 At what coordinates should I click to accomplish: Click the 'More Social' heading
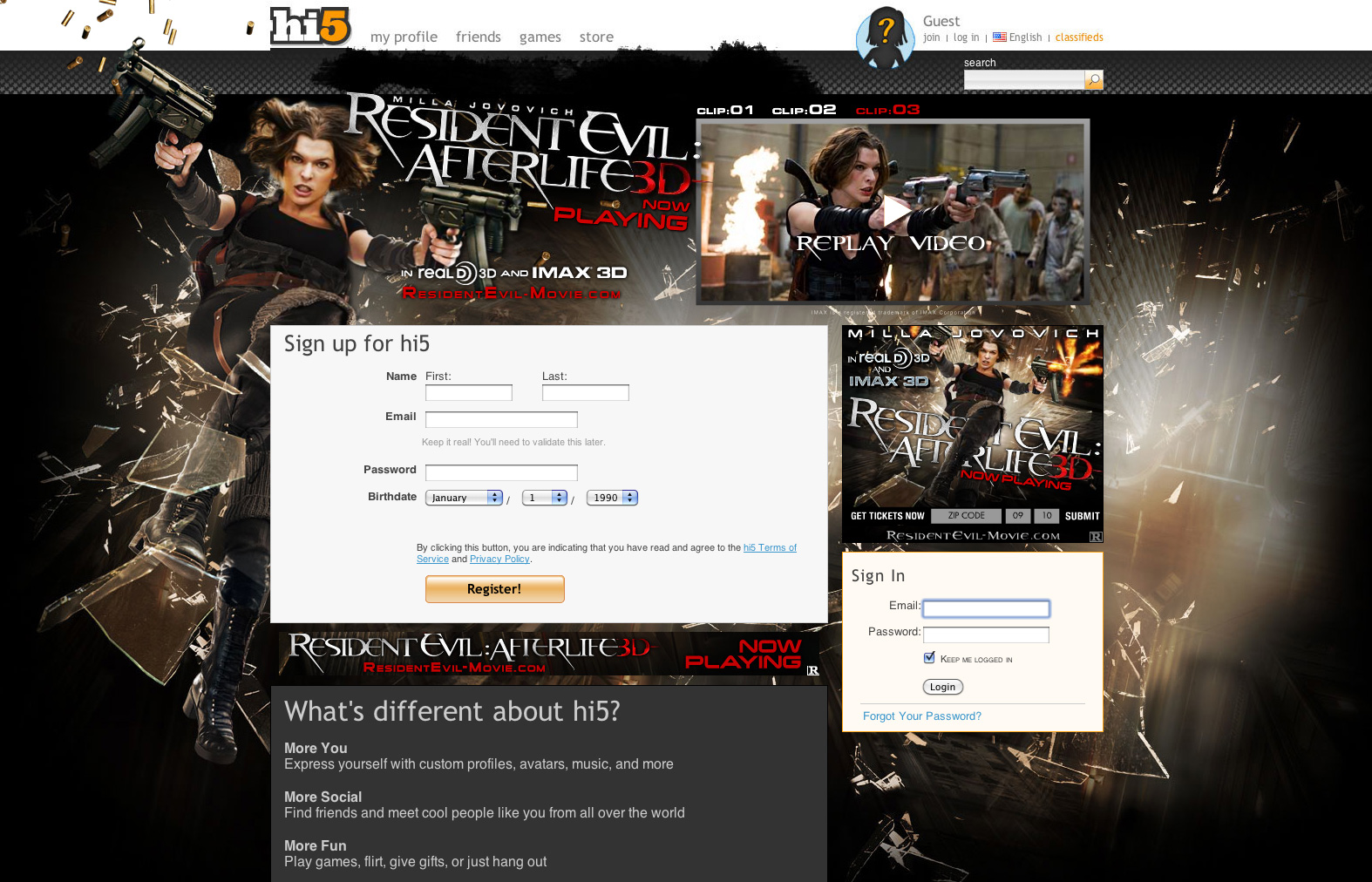point(323,797)
